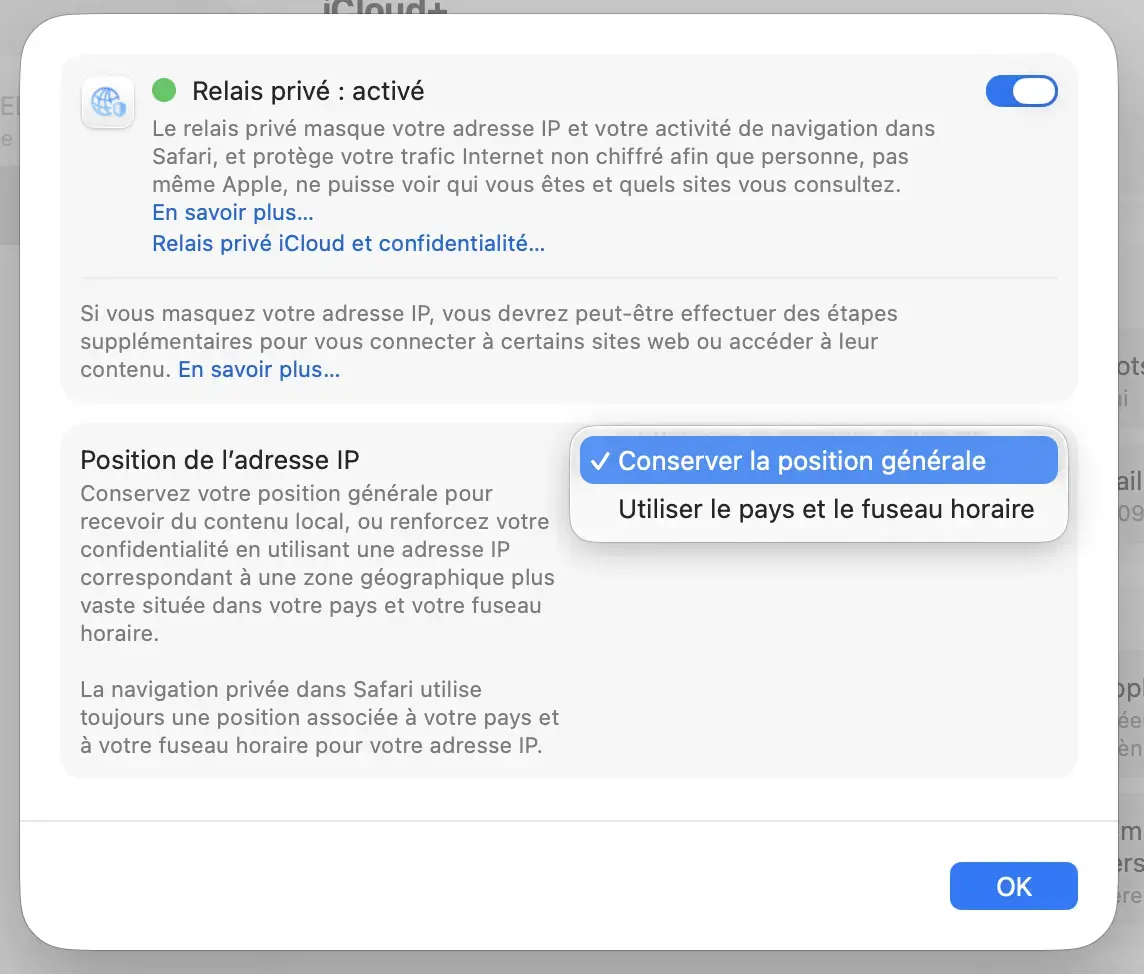
Task: Select "Conserver la position générale" option
Action: click(819, 460)
